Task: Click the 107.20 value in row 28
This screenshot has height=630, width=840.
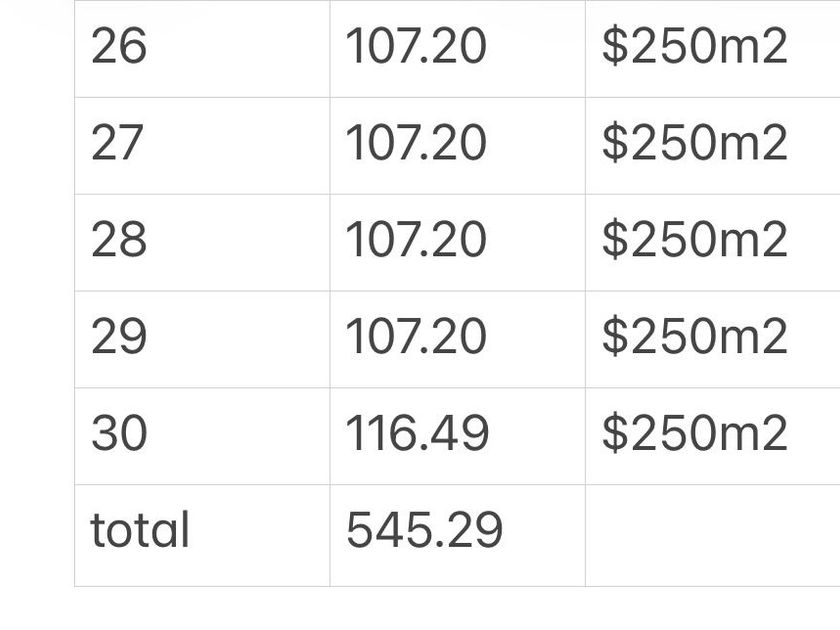Action: pos(416,240)
